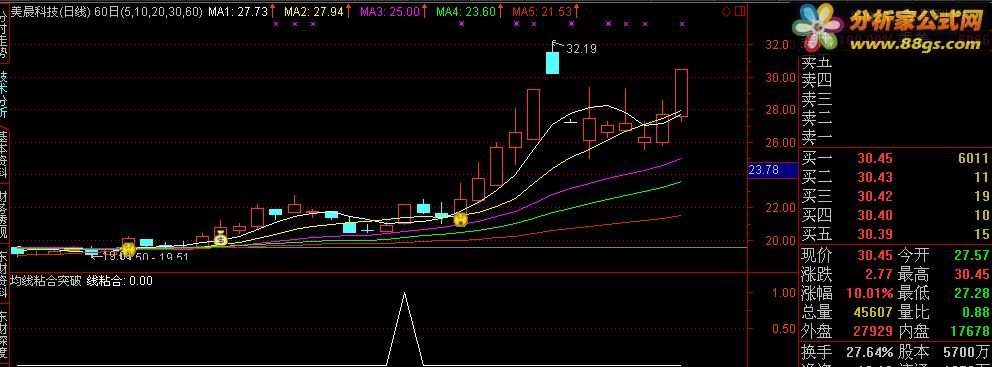Viewport: 992px width, 367px height.
Task: Click the last pink x marker at chart top
Action: [682, 24]
